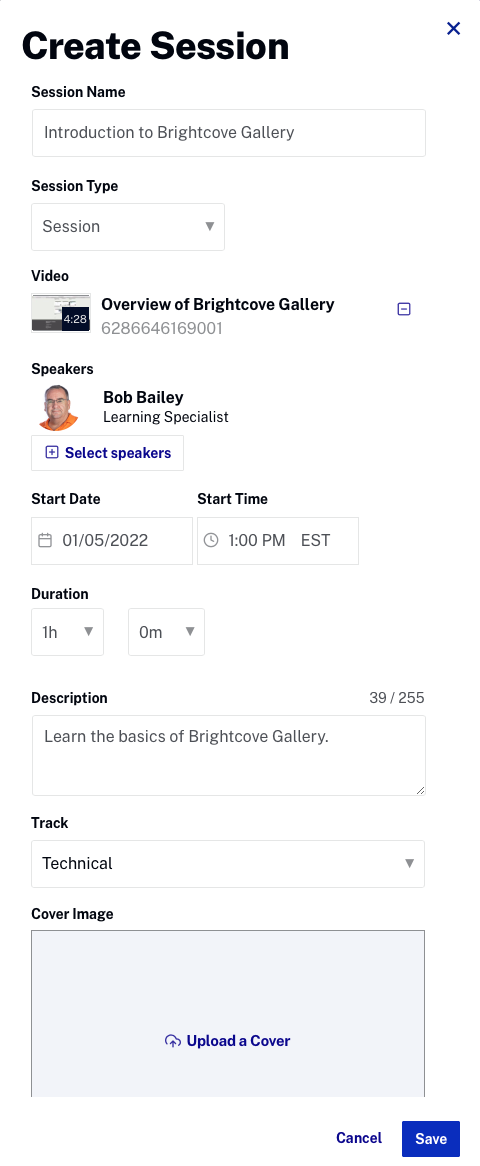
Task: Click the video thumbnail showing 4:28
Action: pyautogui.click(x=61, y=312)
